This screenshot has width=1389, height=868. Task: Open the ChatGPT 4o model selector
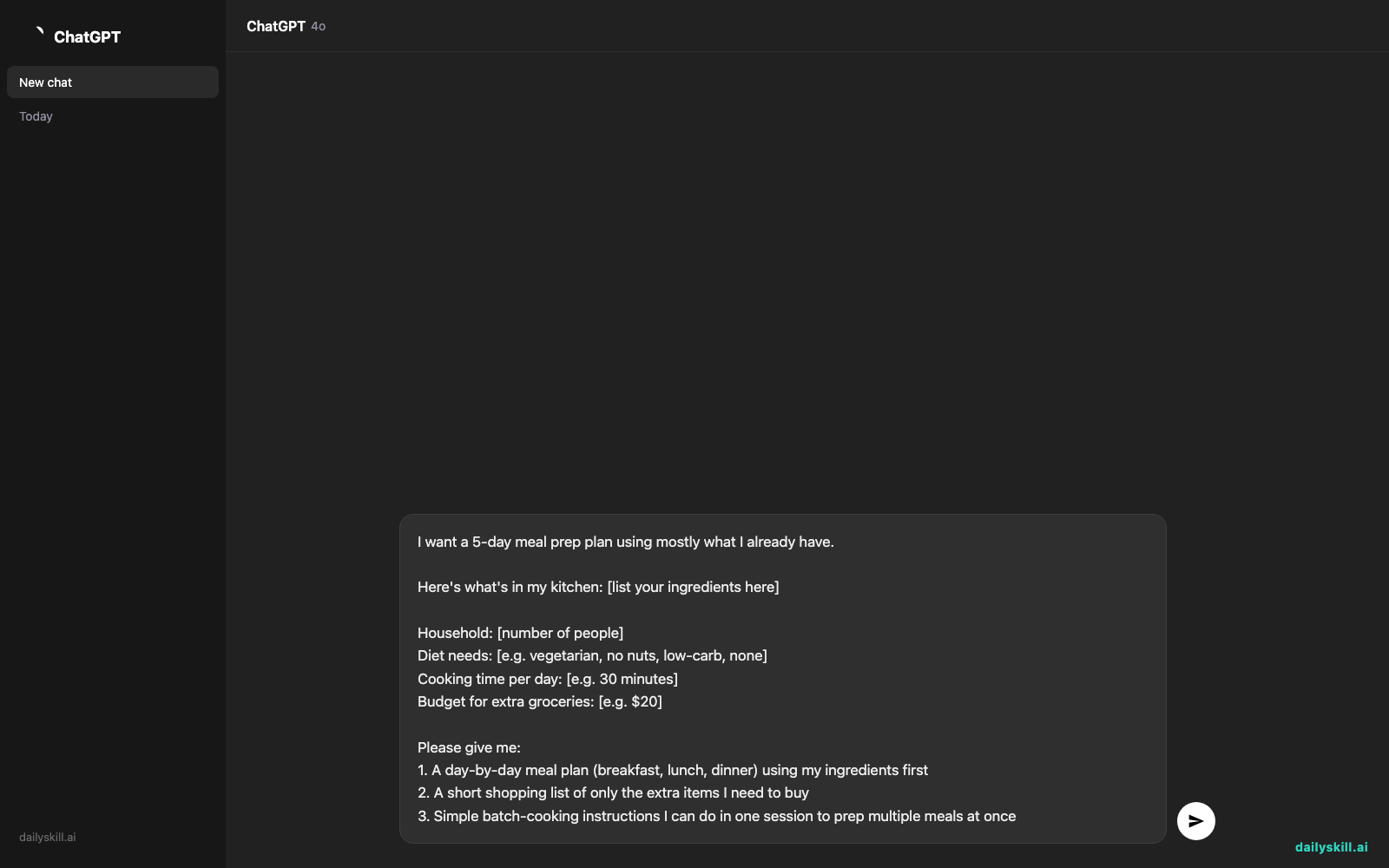(x=286, y=26)
